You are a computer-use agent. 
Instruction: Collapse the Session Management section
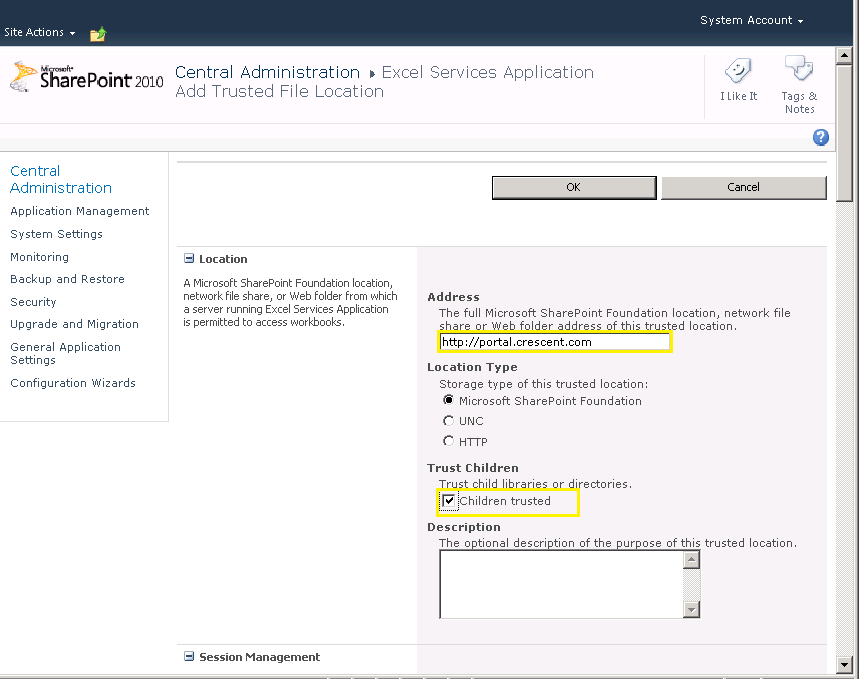[x=189, y=657]
